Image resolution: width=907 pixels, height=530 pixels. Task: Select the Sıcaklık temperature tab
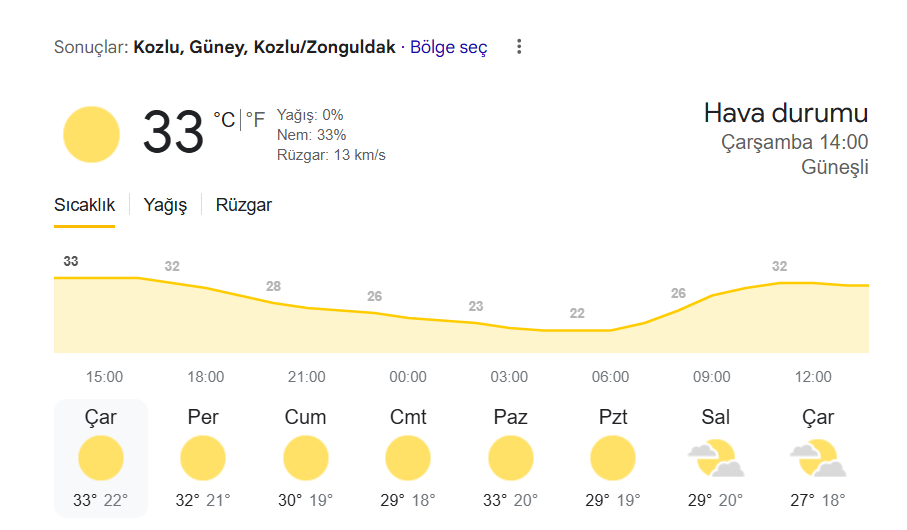[84, 205]
